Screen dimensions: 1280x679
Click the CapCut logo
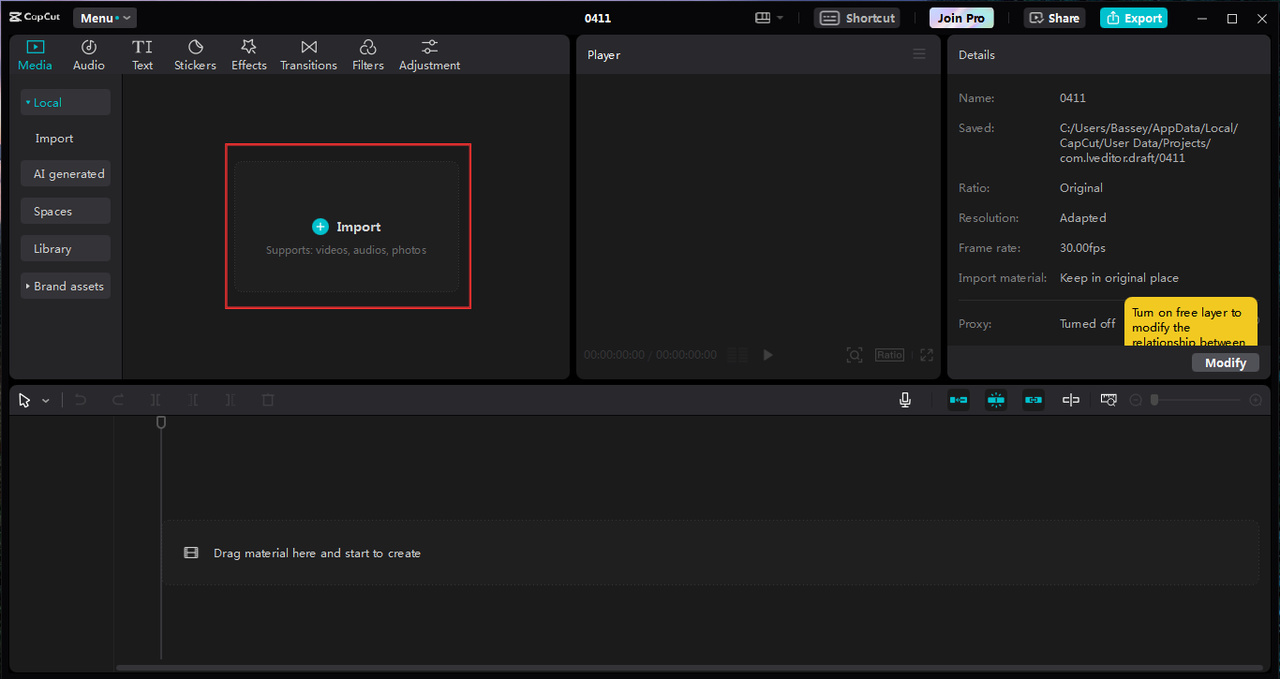pyautogui.click(x=35, y=18)
